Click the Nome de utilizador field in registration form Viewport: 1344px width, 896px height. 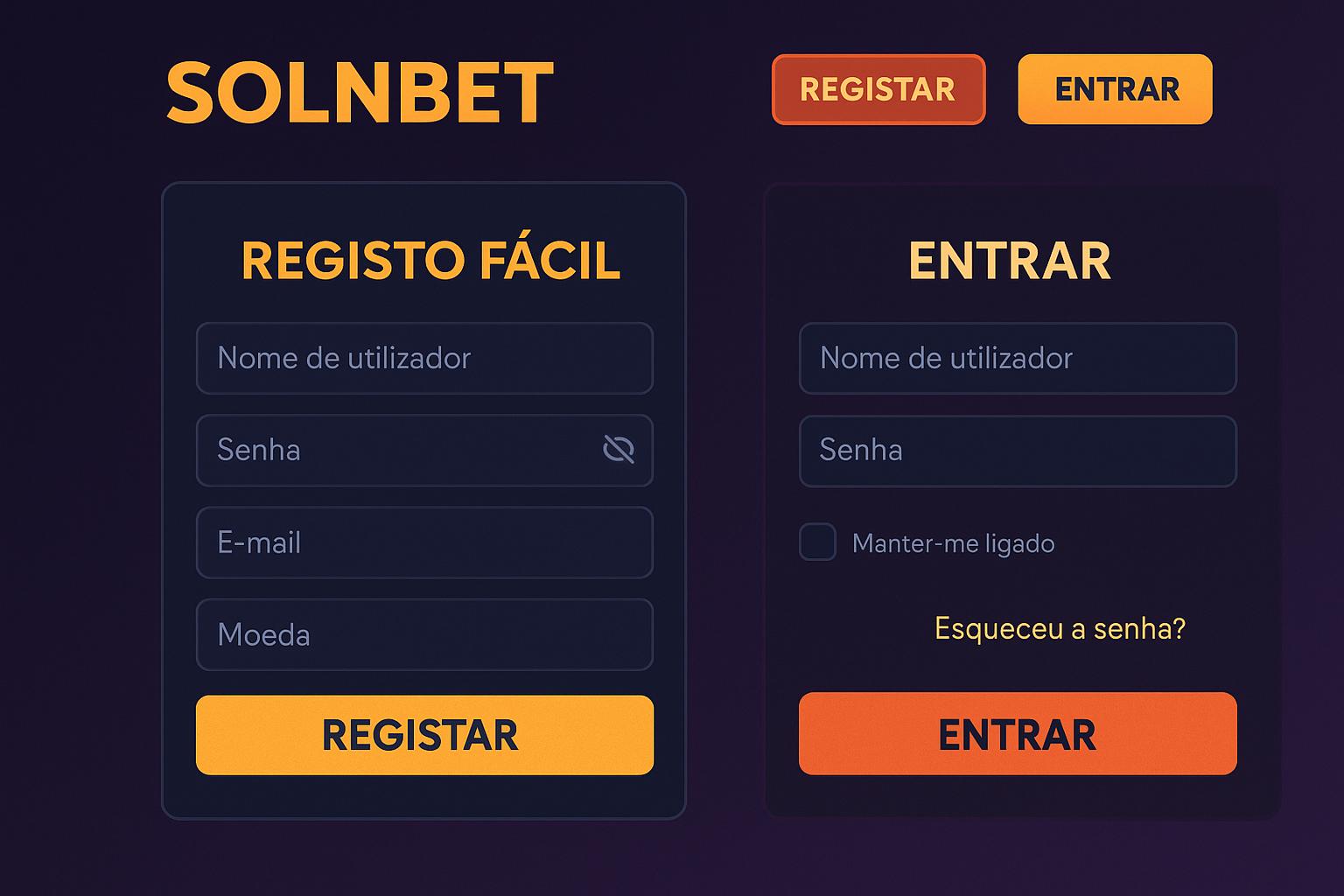click(423, 358)
